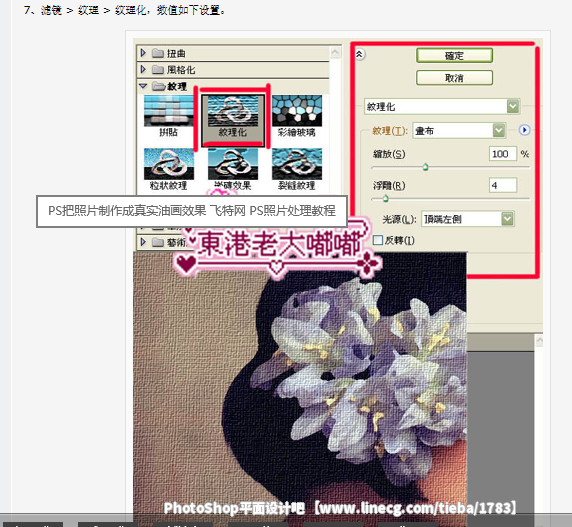Expand the 藝術 filter folder

pyautogui.click(x=143, y=242)
